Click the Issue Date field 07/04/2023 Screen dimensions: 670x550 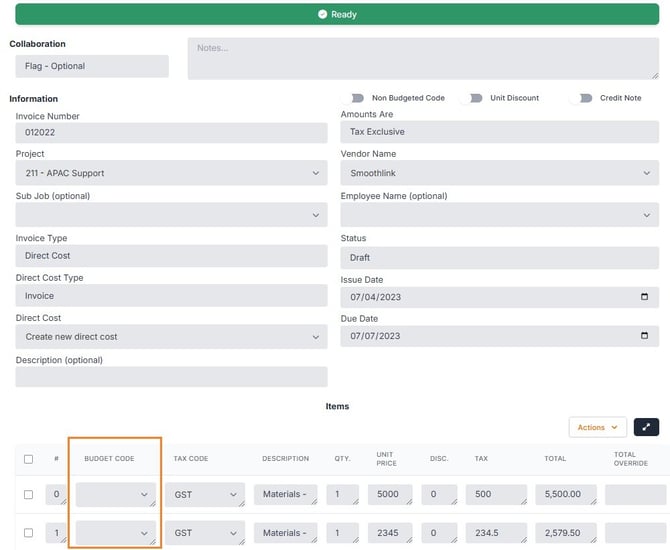[x=500, y=297]
